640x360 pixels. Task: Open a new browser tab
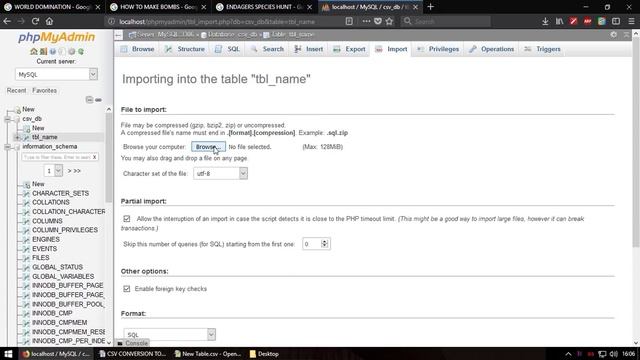pos(430,7)
